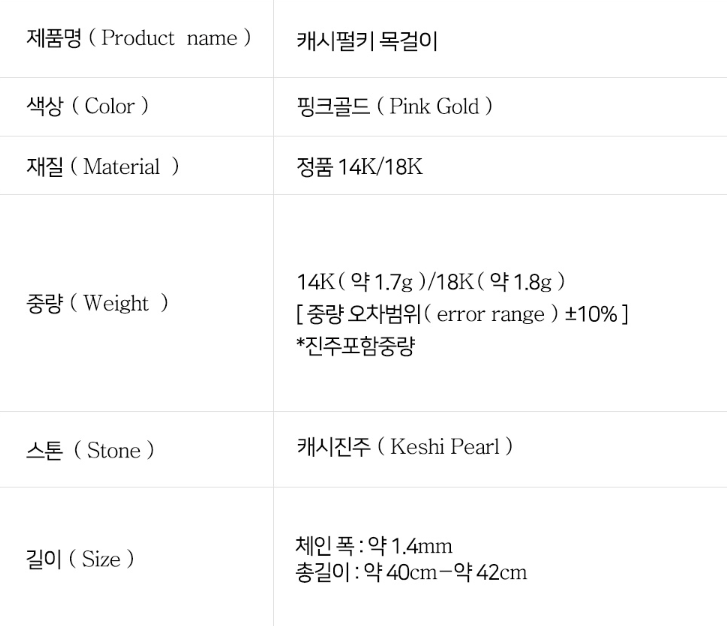
Task: Select the chain width line "체인 폭 : 약 1.4mm"
Action: click(x=374, y=546)
